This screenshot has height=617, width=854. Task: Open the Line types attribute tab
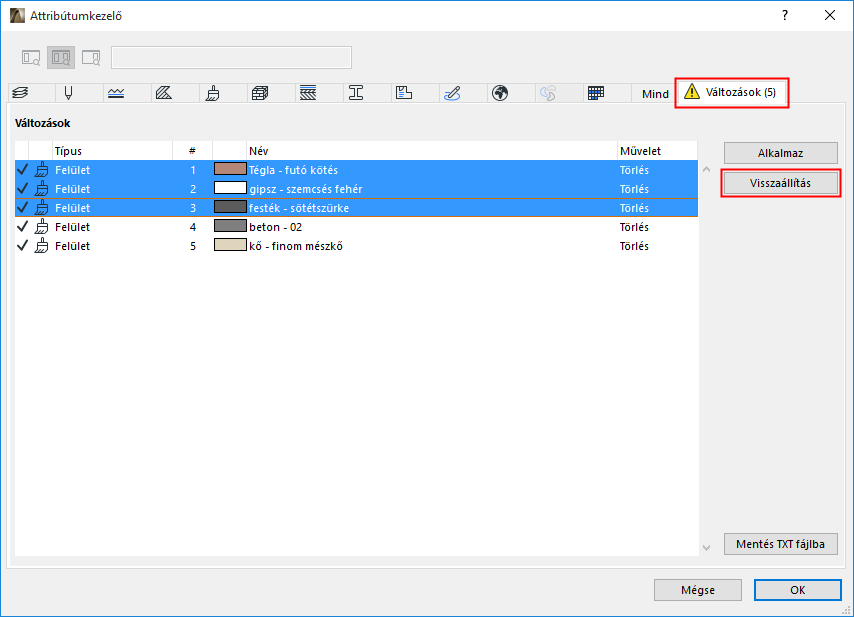[x=116, y=93]
